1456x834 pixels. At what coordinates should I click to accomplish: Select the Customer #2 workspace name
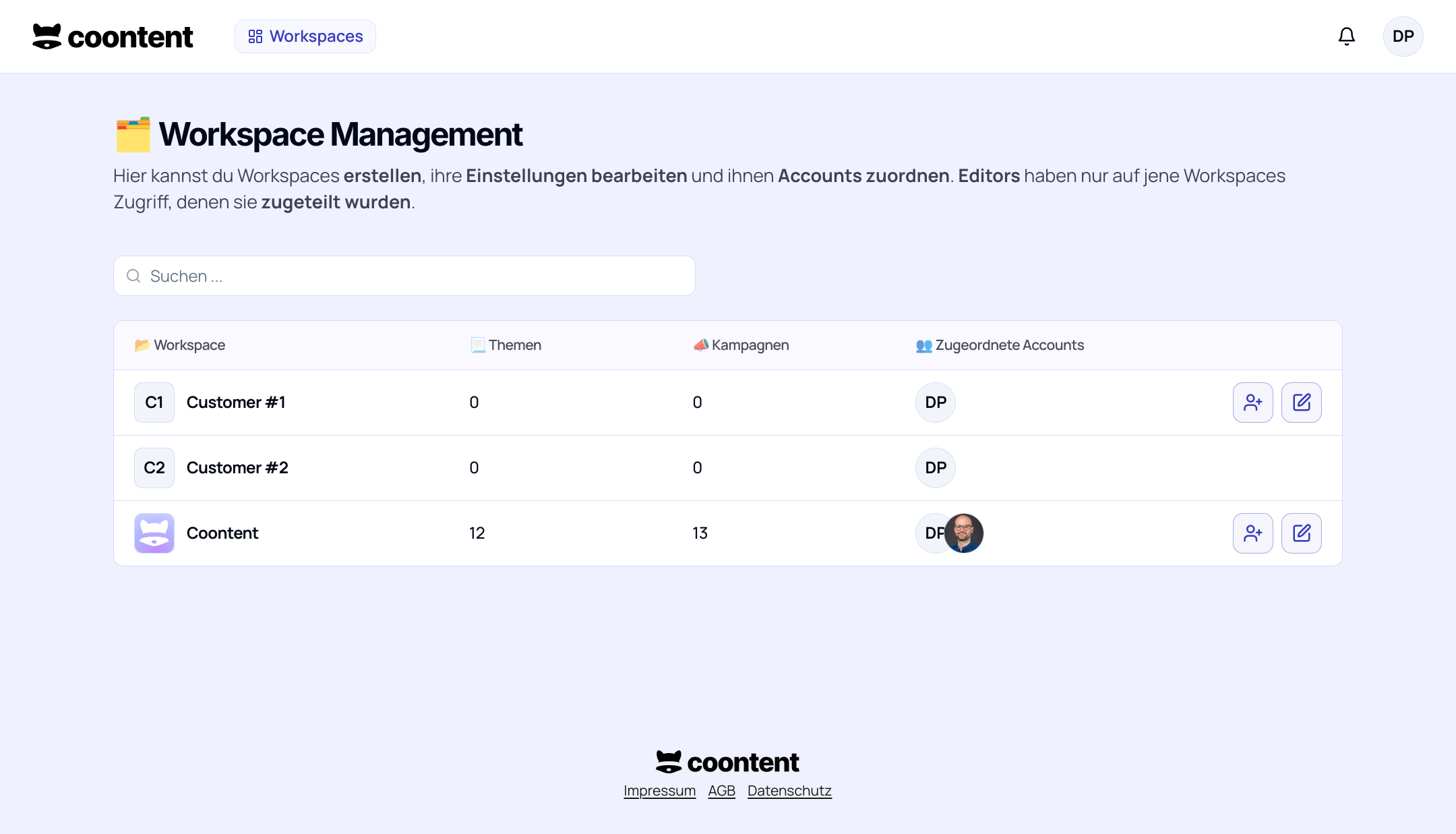237,468
